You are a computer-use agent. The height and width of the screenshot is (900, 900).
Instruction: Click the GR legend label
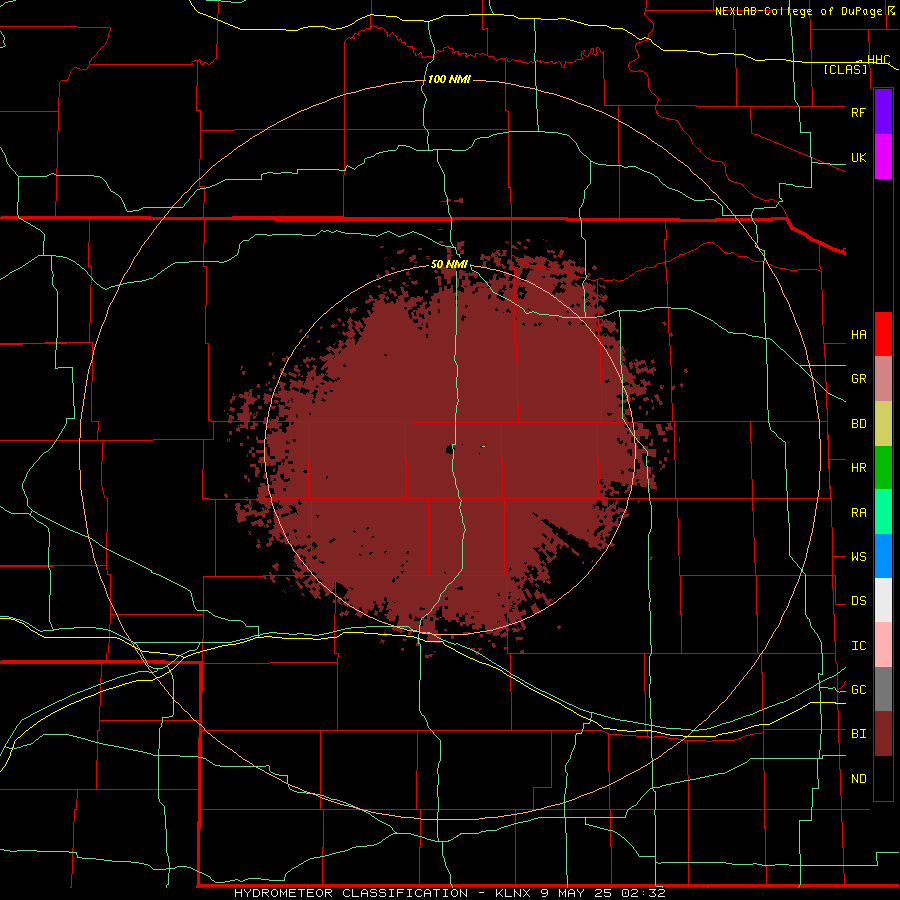click(x=858, y=379)
